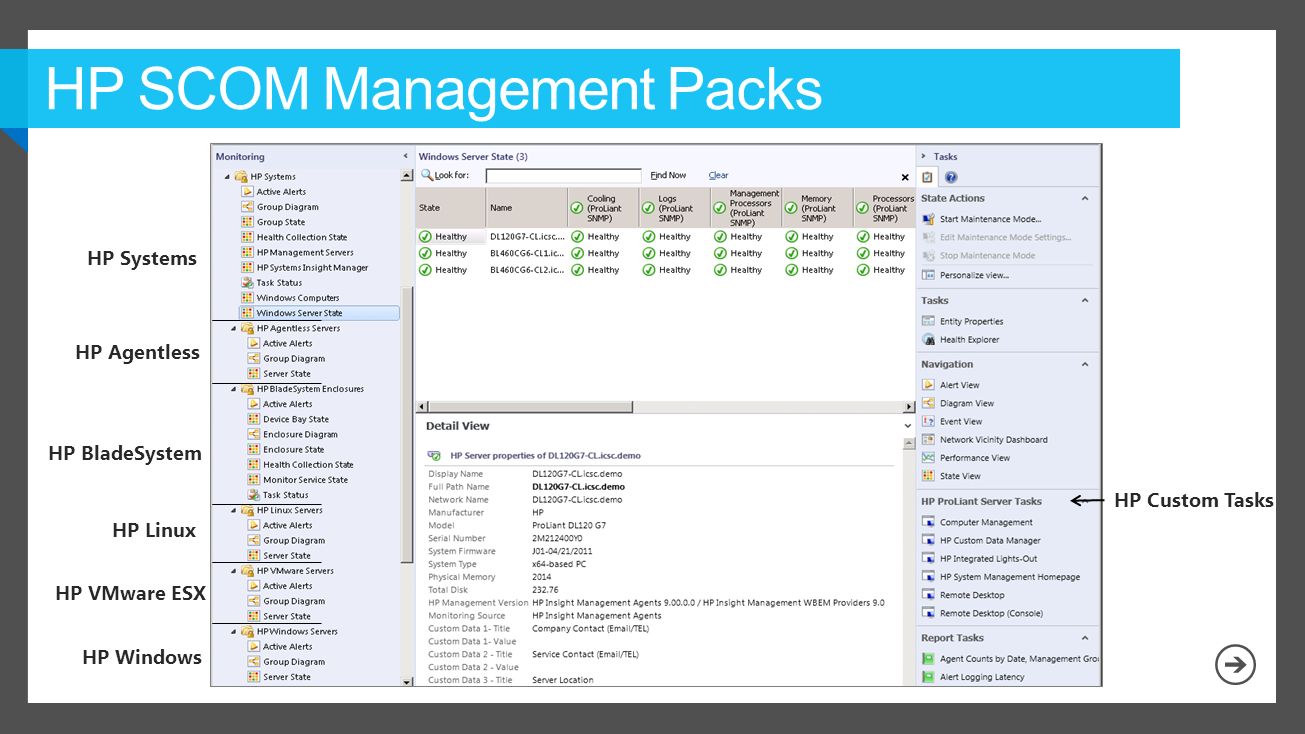Open Alert View in Navigation

pos(959,385)
